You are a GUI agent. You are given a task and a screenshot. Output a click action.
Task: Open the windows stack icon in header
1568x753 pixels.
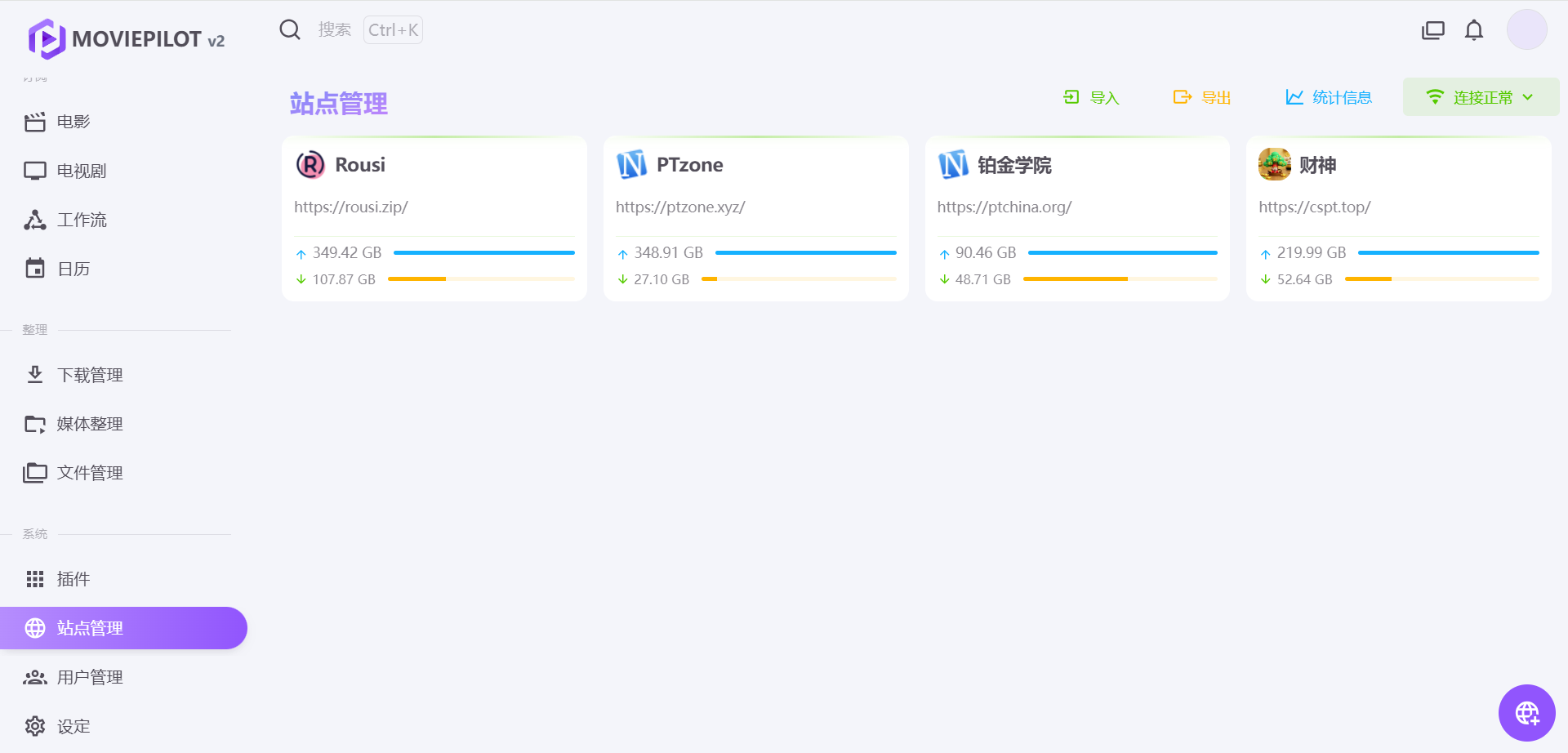pyautogui.click(x=1432, y=31)
